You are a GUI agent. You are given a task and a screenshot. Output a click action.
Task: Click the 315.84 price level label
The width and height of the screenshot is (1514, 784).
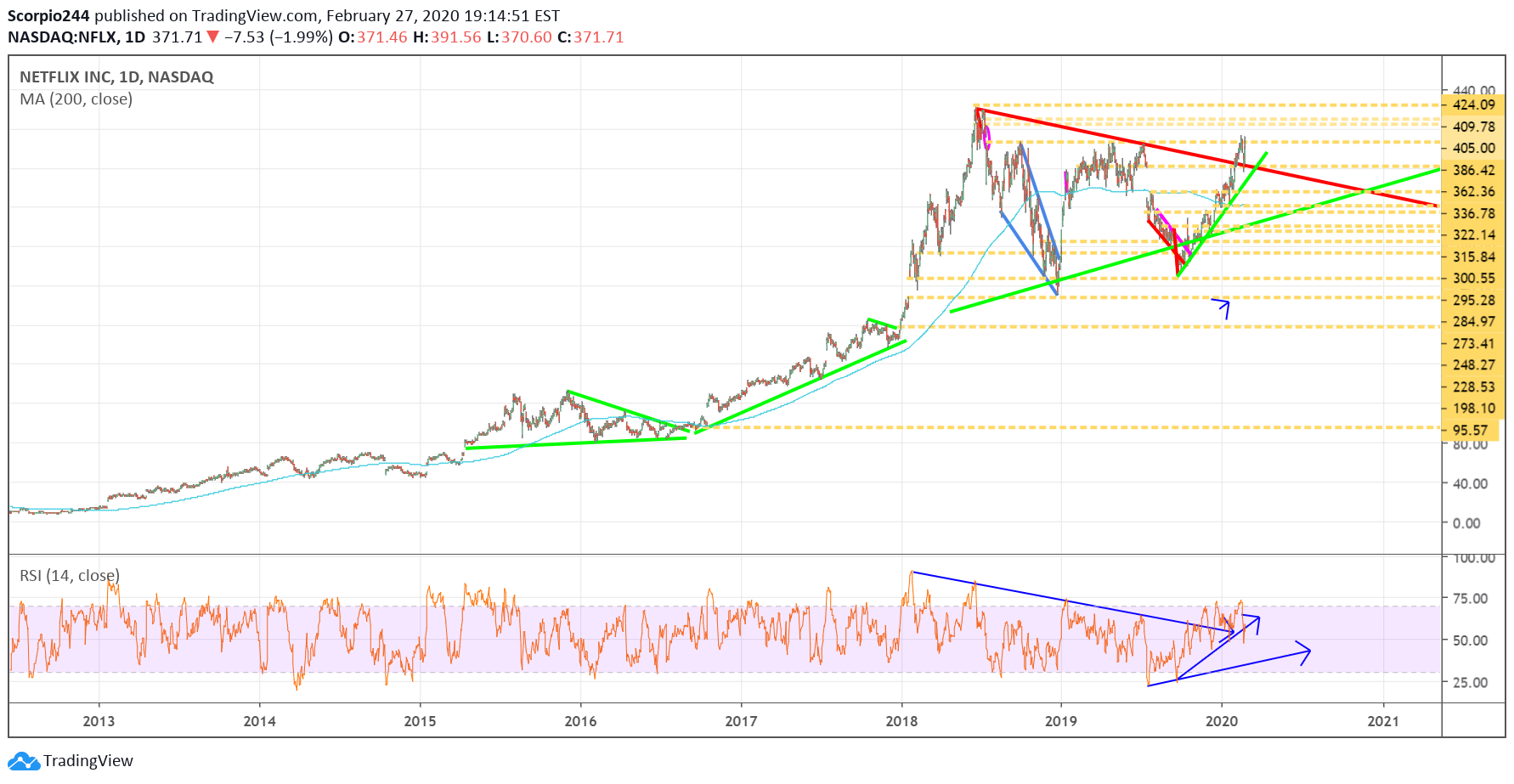point(1474,257)
